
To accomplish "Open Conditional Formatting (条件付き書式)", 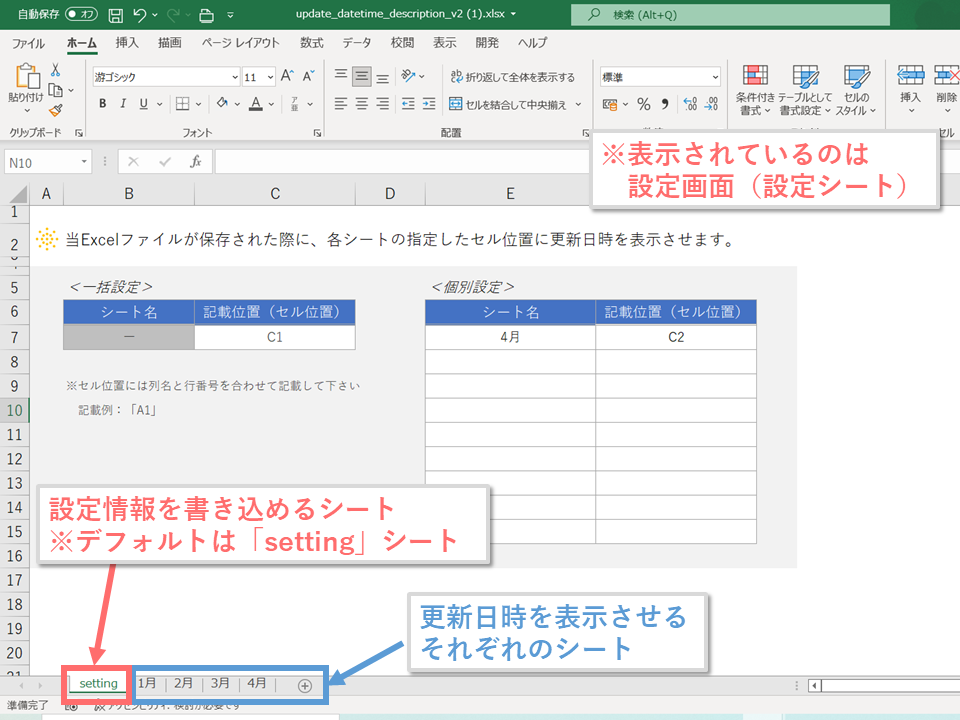I will (755, 90).
